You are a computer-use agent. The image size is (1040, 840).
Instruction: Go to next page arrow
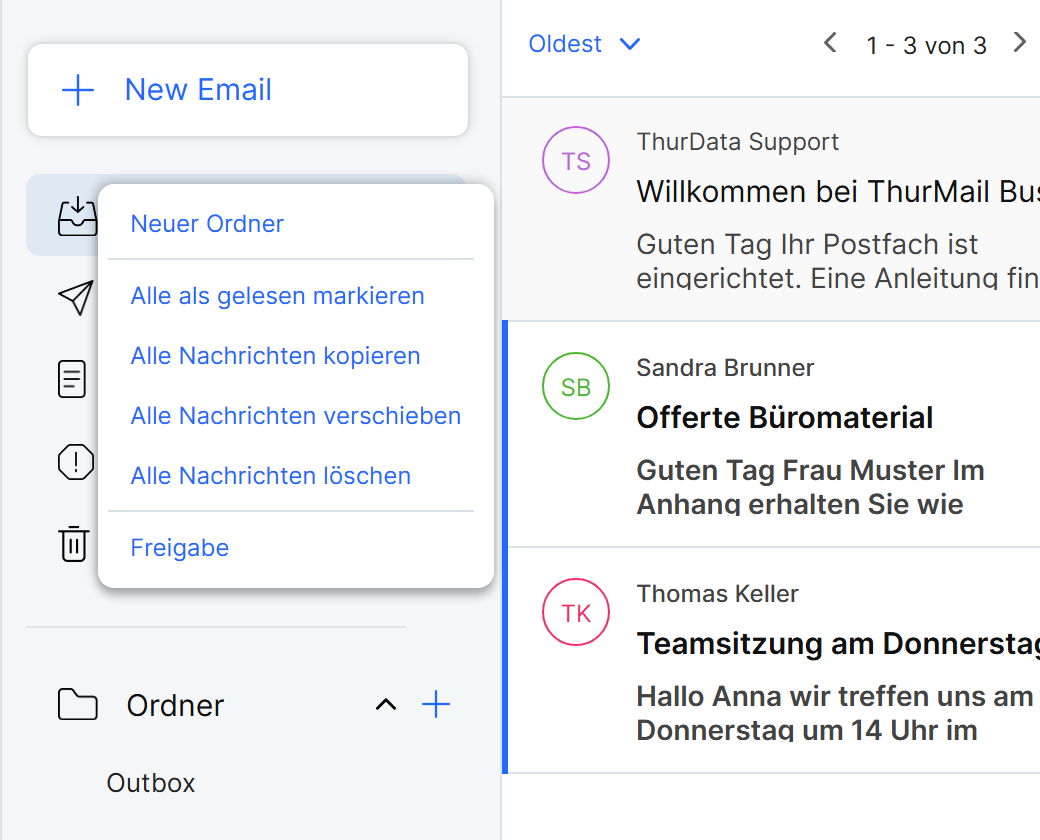(x=1019, y=43)
